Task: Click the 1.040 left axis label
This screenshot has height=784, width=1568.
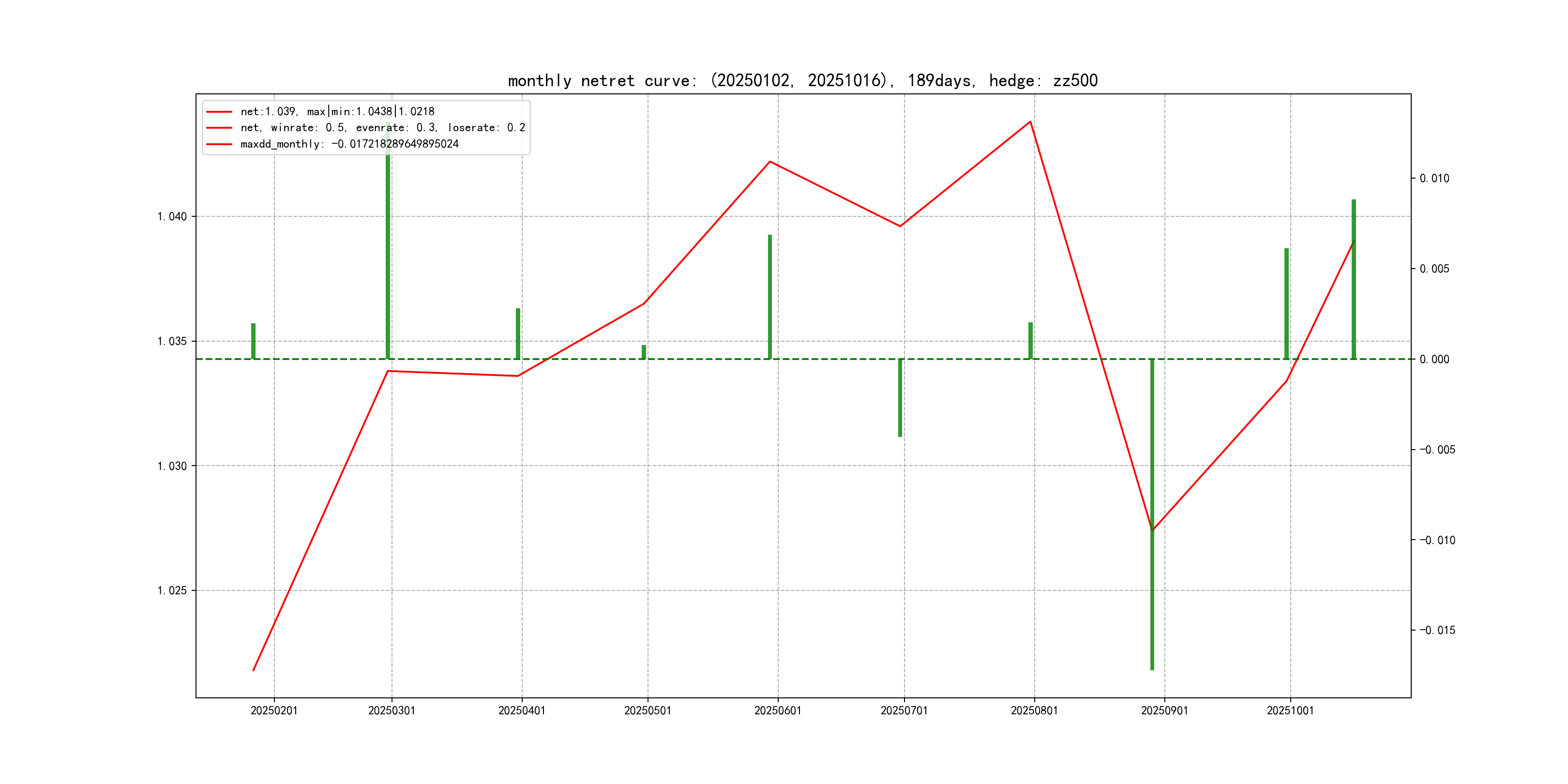Action: click(172, 217)
